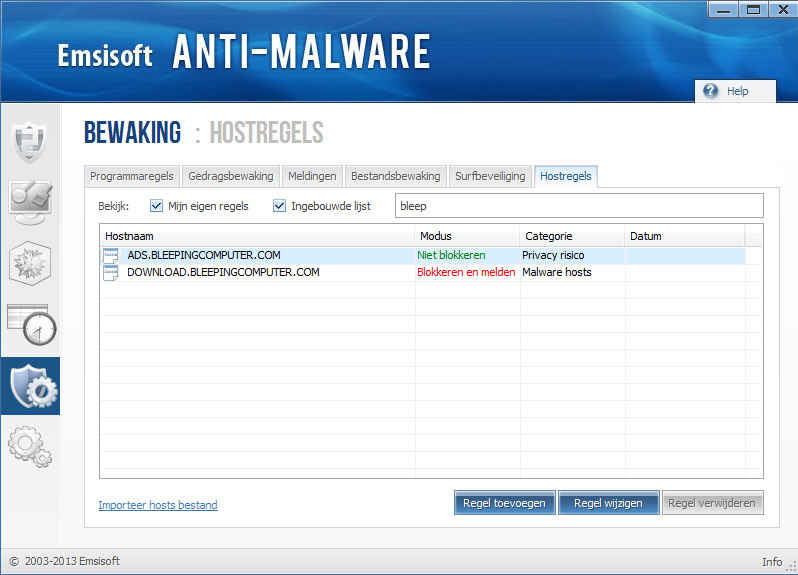This screenshot has height=575, width=798.
Task: Open the Scan Computer sidebar icon
Action: pyautogui.click(x=30, y=202)
